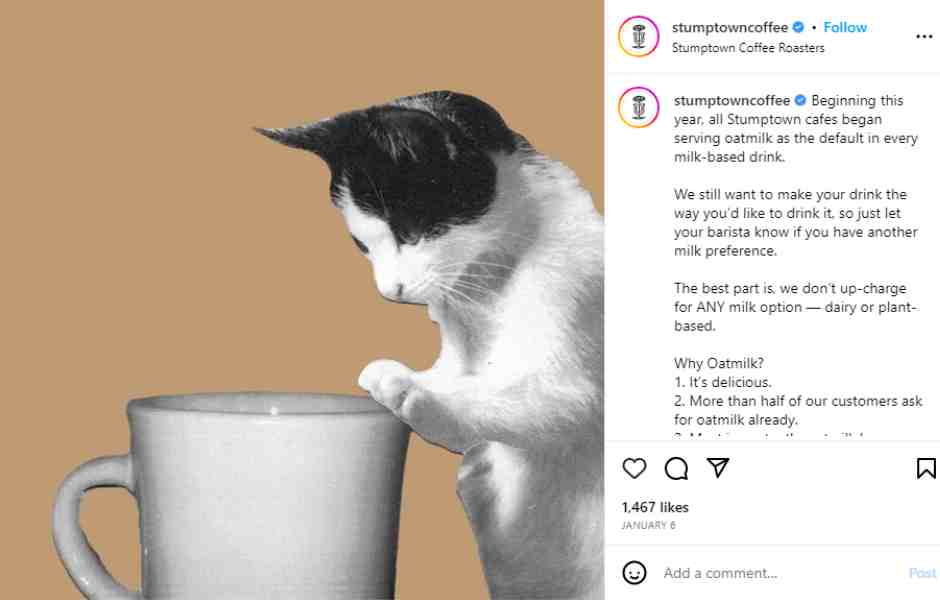
Task: Open comments via the speech bubble icon
Action: click(676, 468)
